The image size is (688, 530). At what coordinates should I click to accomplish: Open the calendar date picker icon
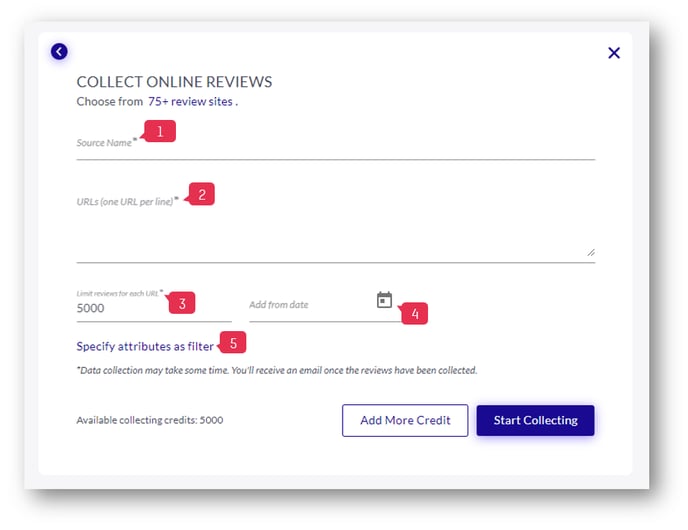[384, 300]
